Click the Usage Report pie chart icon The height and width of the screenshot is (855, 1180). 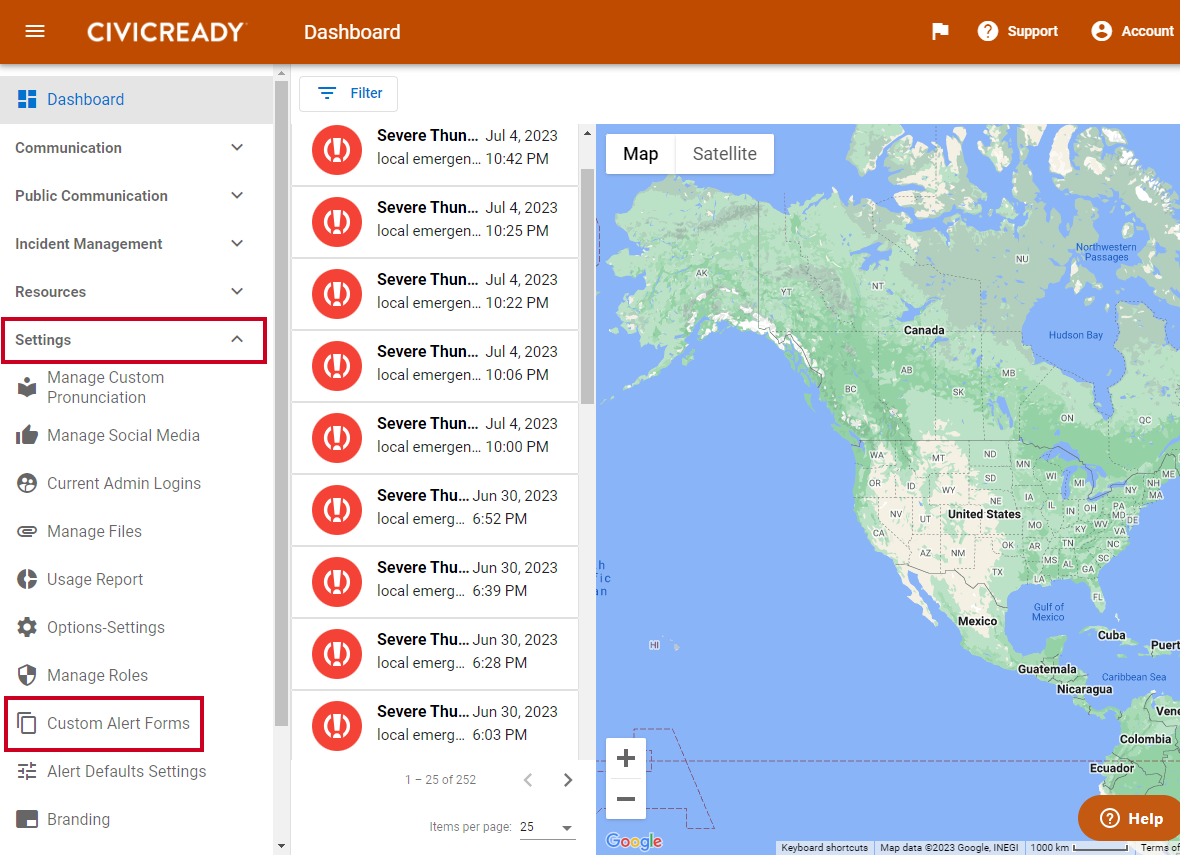click(27, 580)
